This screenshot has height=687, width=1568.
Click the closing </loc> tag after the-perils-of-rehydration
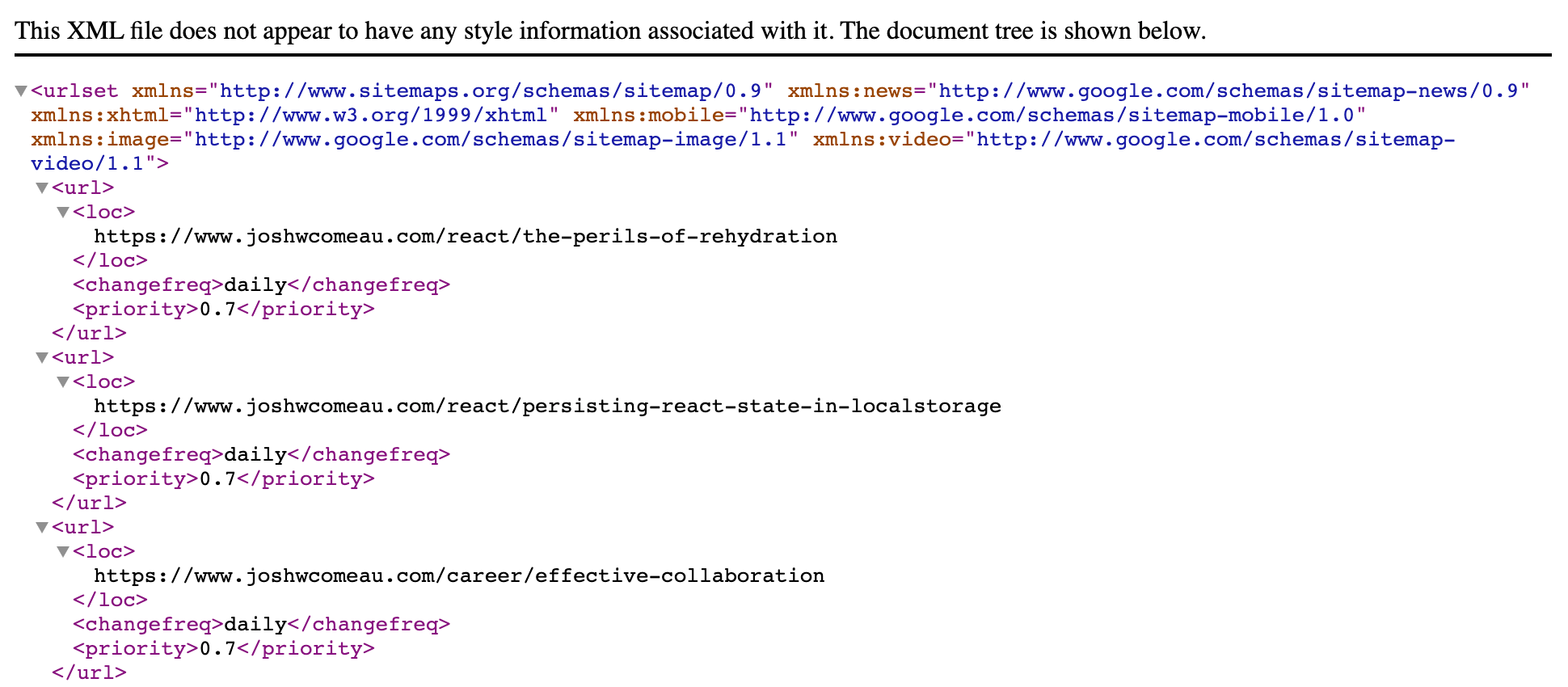click(110, 260)
